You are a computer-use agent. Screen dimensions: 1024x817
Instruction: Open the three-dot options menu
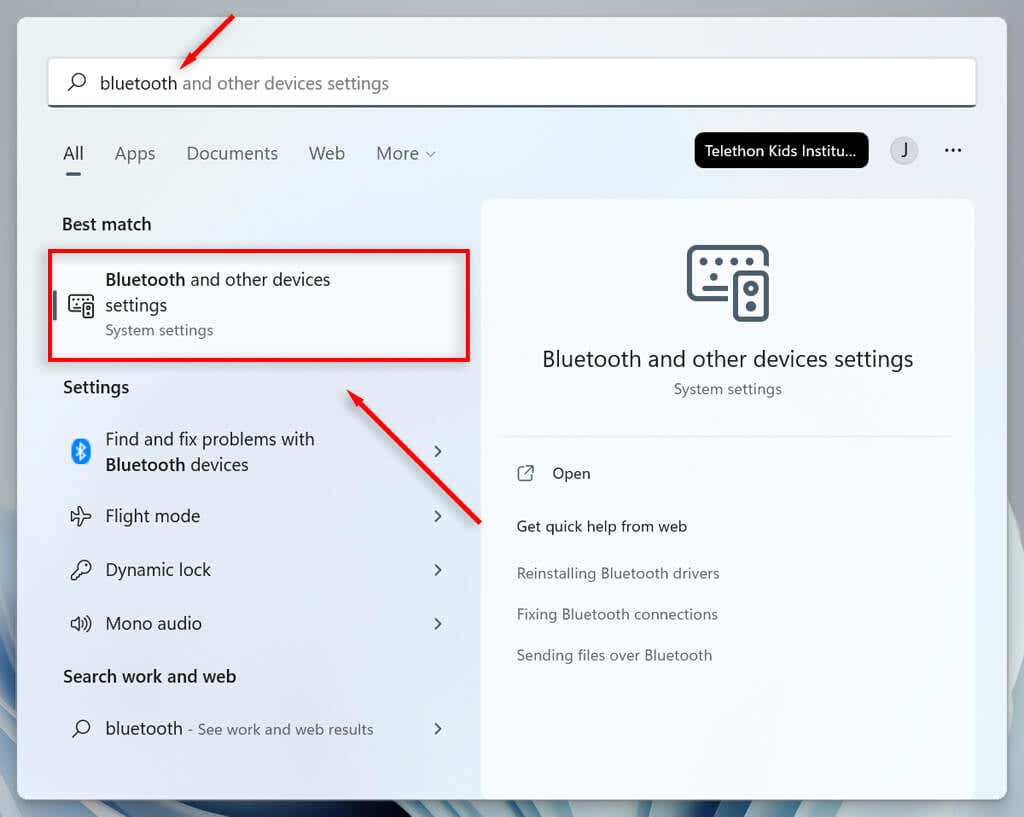(x=952, y=151)
